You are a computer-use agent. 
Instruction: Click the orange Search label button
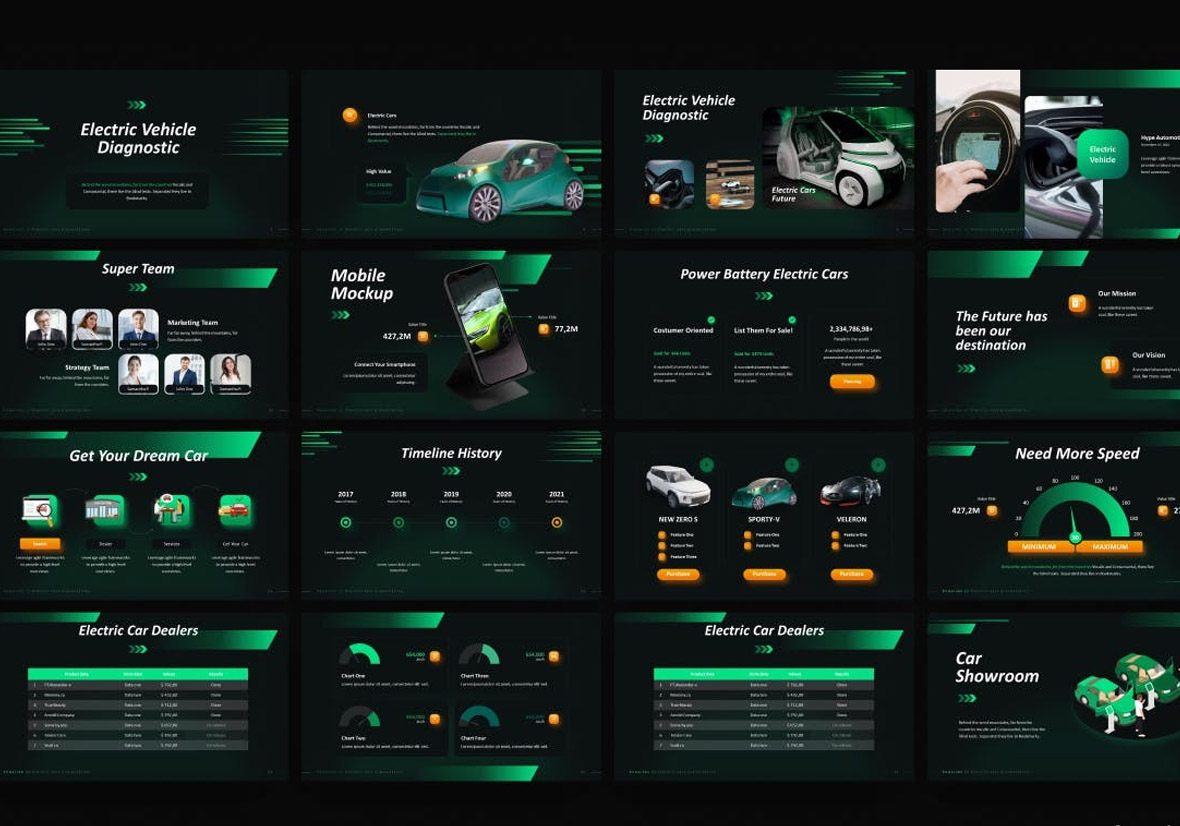pyautogui.click(x=40, y=544)
